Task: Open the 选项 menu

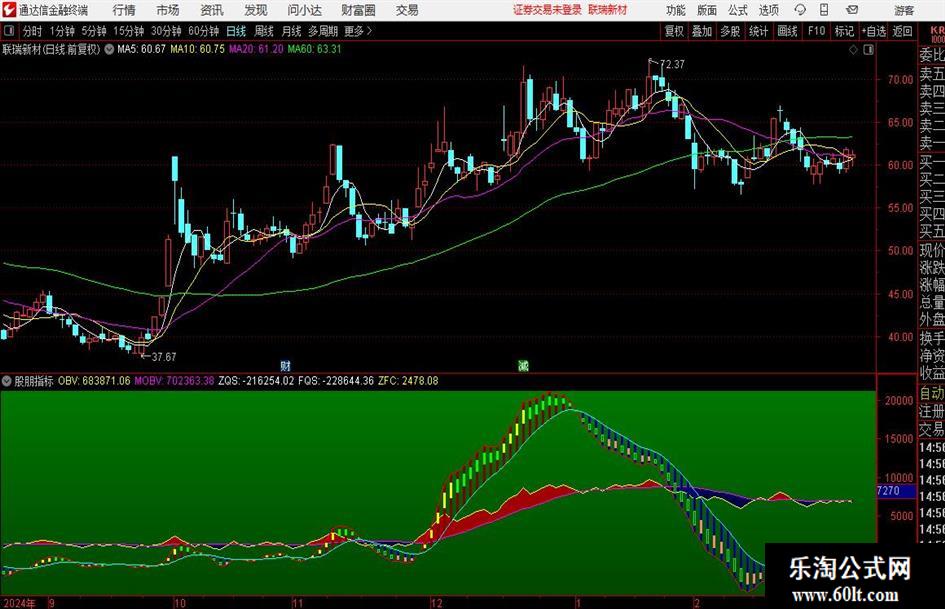Action: click(769, 10)
